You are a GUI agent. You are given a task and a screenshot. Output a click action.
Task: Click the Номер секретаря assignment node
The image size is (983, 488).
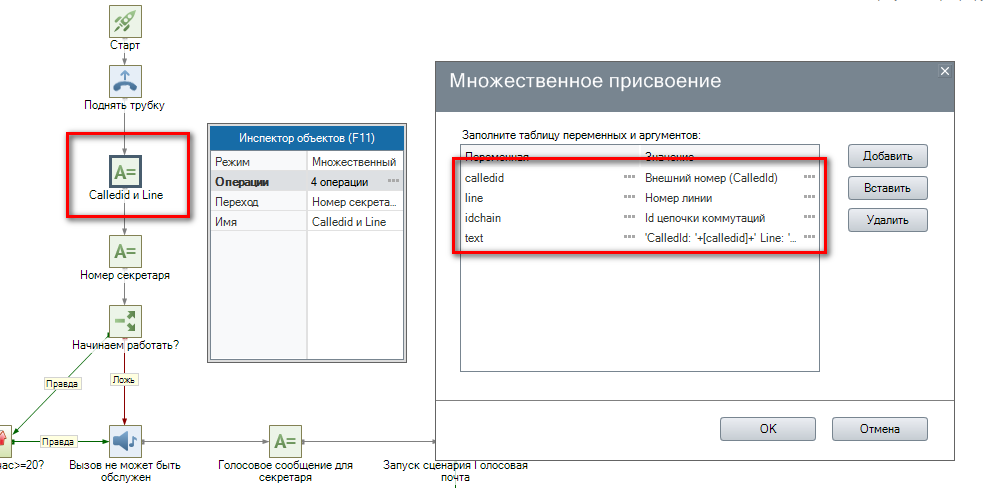tap(125, 251)
